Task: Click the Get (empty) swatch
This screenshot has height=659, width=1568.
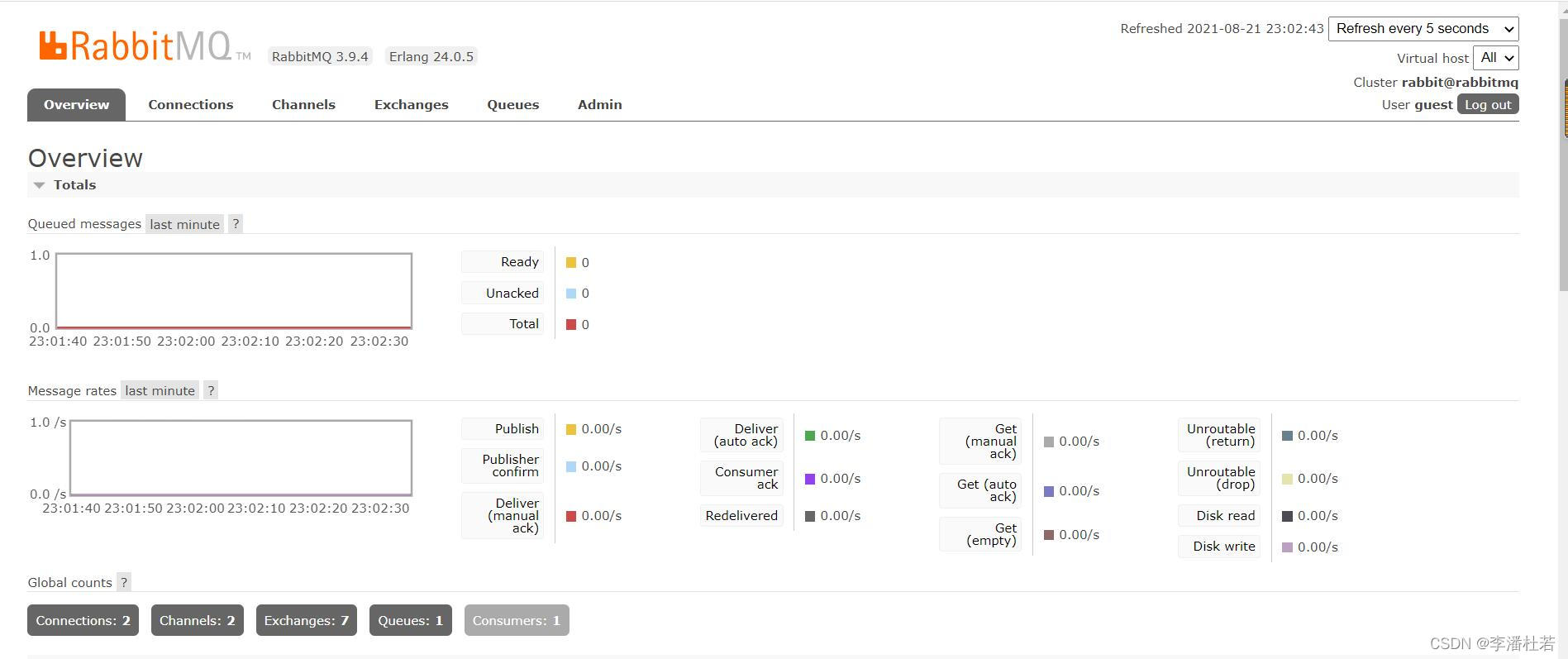Action: tap(1049, 536)
